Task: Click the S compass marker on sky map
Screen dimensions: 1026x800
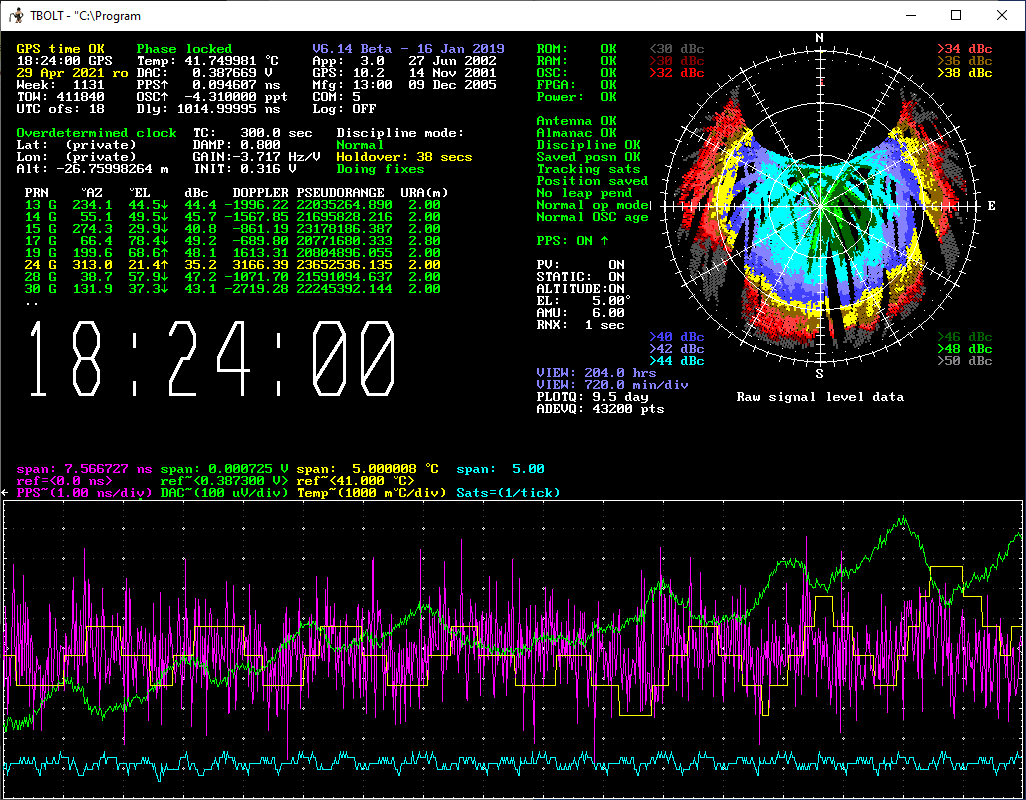Action: (x=820, y=374)
